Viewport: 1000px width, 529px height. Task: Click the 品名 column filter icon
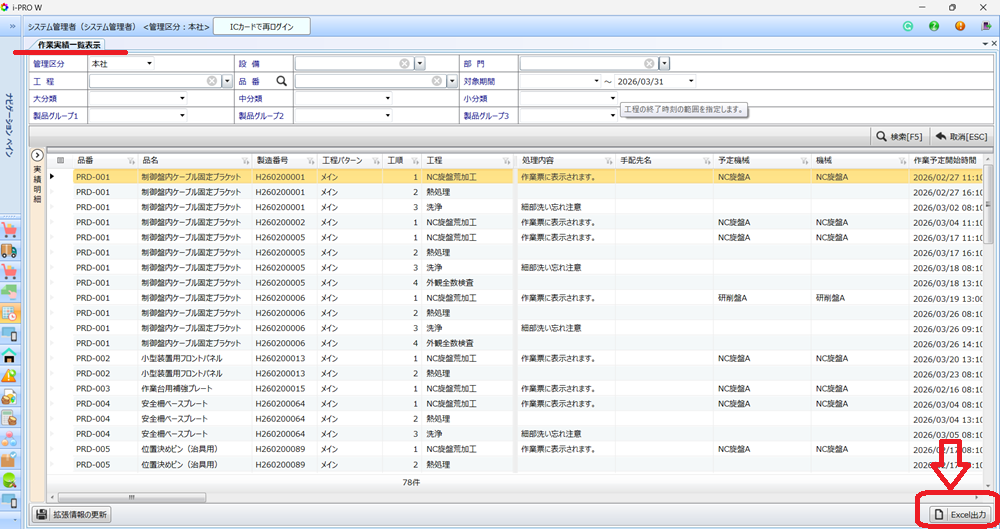245,161
